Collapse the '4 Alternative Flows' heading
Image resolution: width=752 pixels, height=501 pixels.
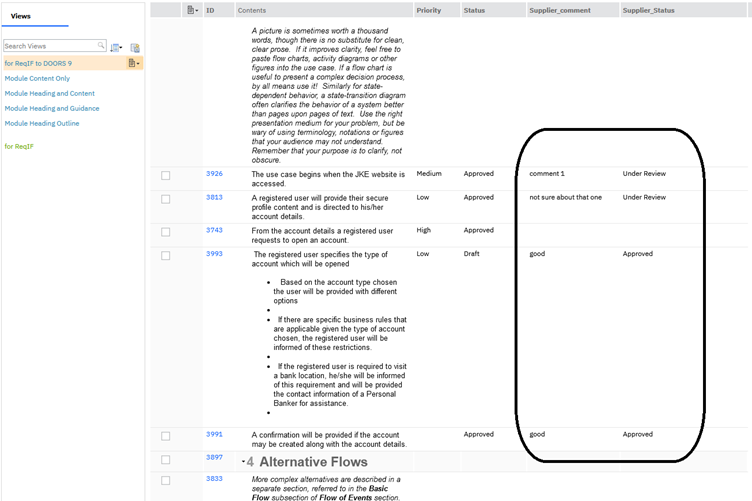tap(243, 463)
